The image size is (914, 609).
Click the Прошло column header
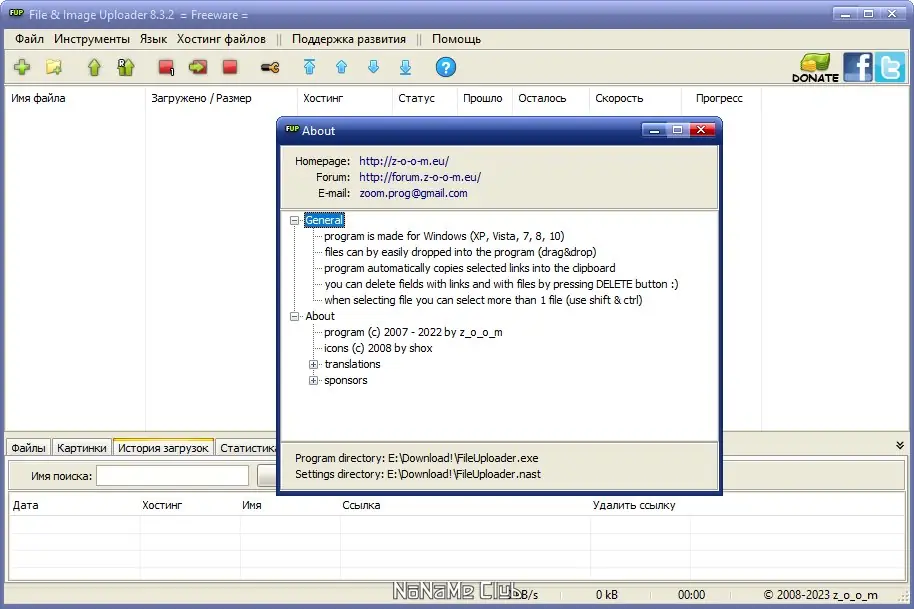point(485,98)
